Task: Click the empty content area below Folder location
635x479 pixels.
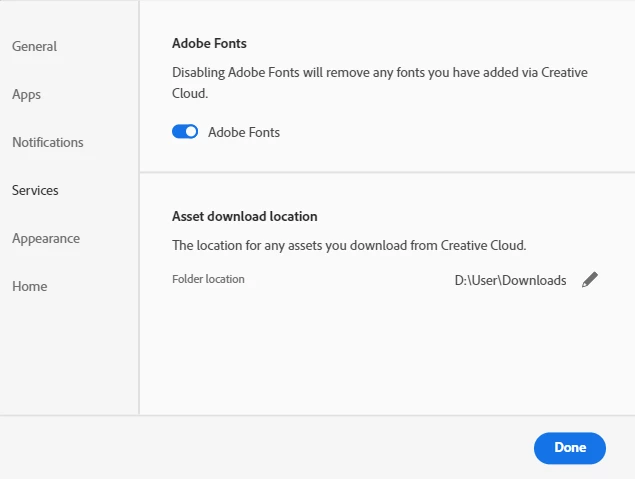Action: [x=386, y=350]
